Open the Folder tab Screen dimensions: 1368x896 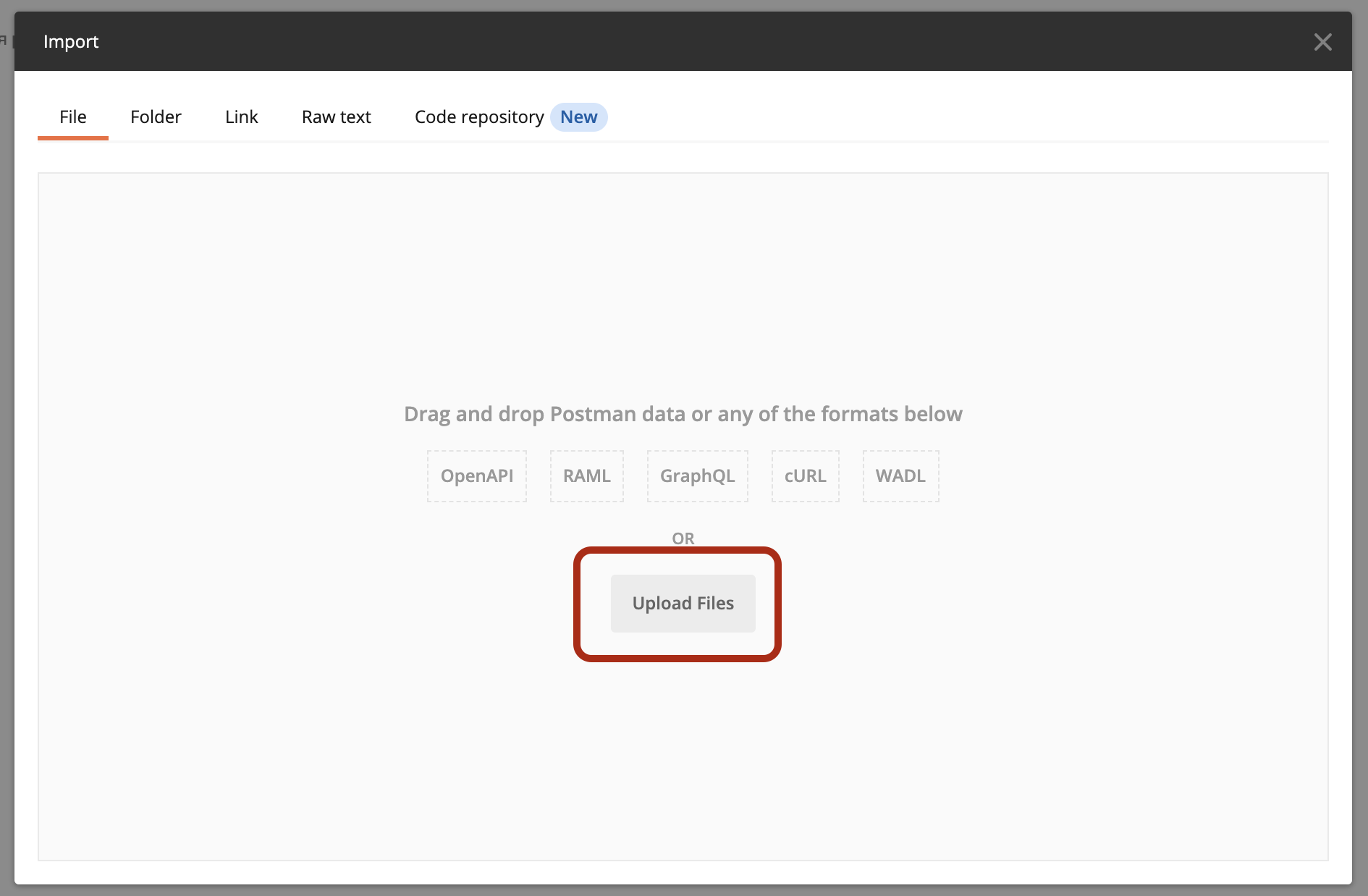156,117
